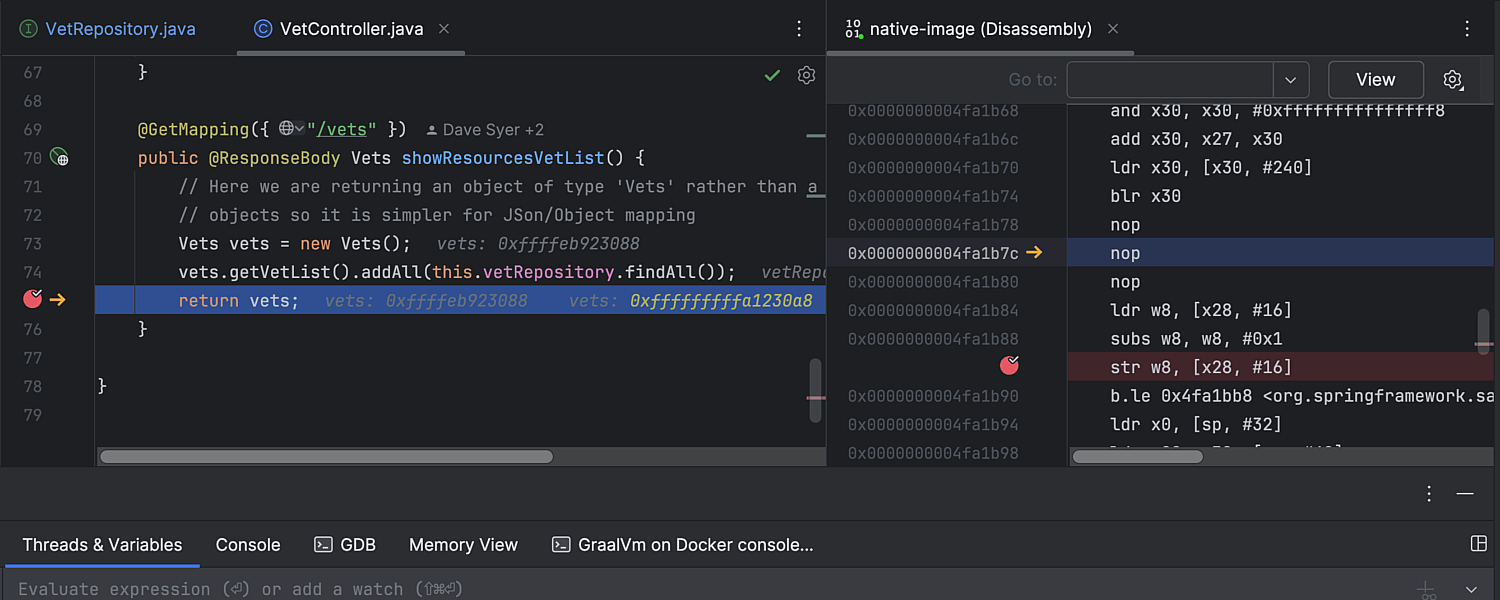Open the GDB console icon tab

[322, 545]
